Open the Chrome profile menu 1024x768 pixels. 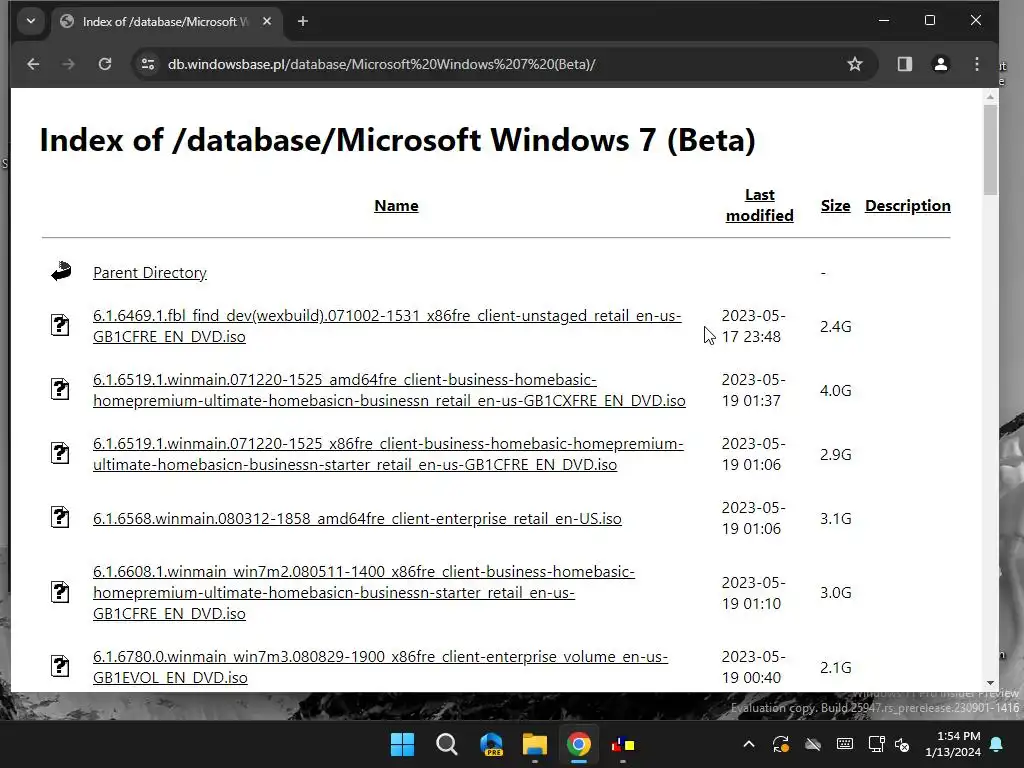(x=940, y=64)
